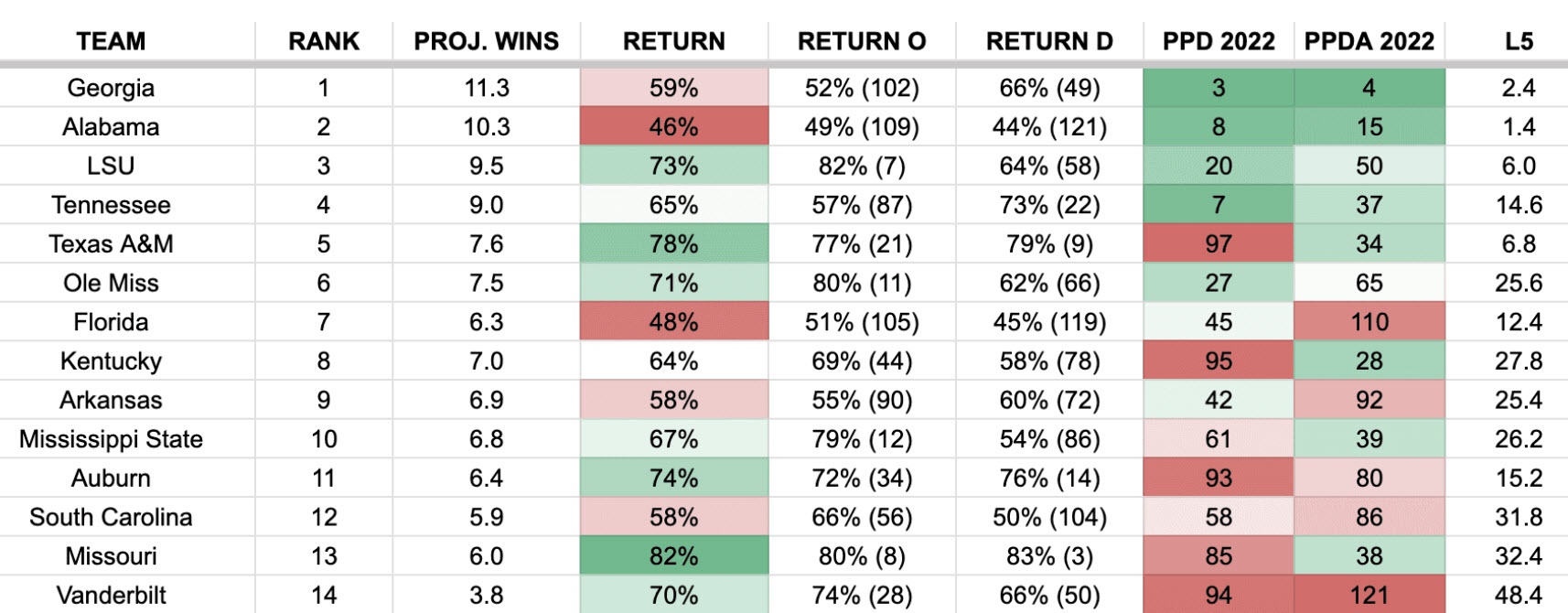Select the L5 column header
The width and height of the screenshot is (1568, 613).
point(1519,41)
